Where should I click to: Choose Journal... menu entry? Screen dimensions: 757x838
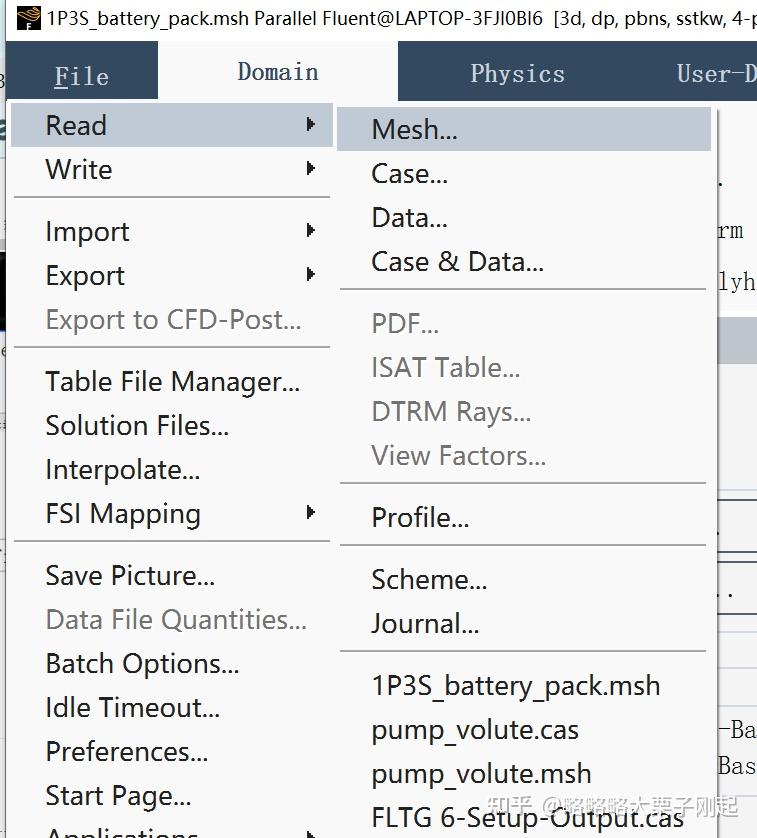point(425,624)
